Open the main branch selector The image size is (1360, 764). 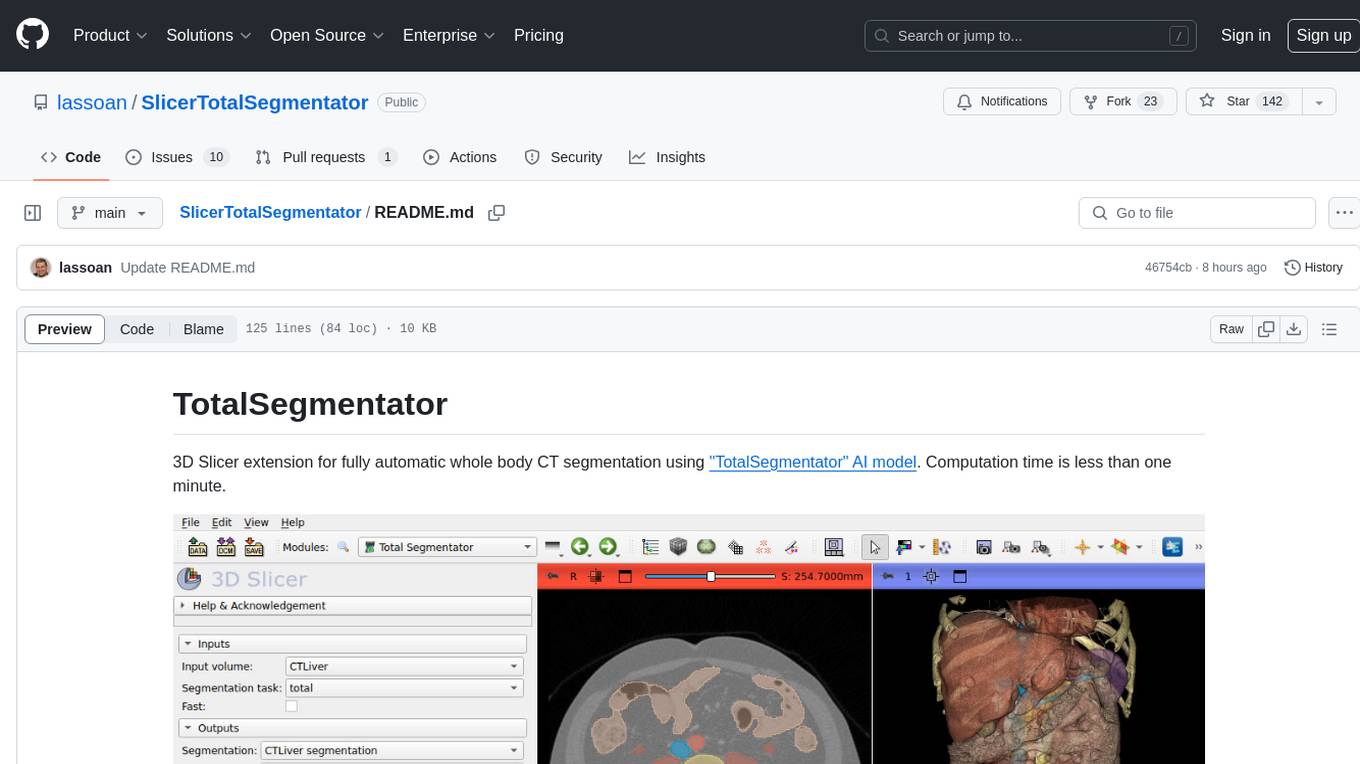[110, 213]
